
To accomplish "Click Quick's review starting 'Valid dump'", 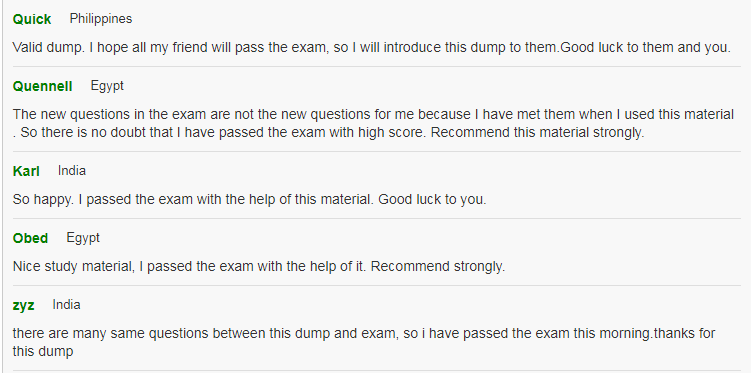I will pos(372,47).
